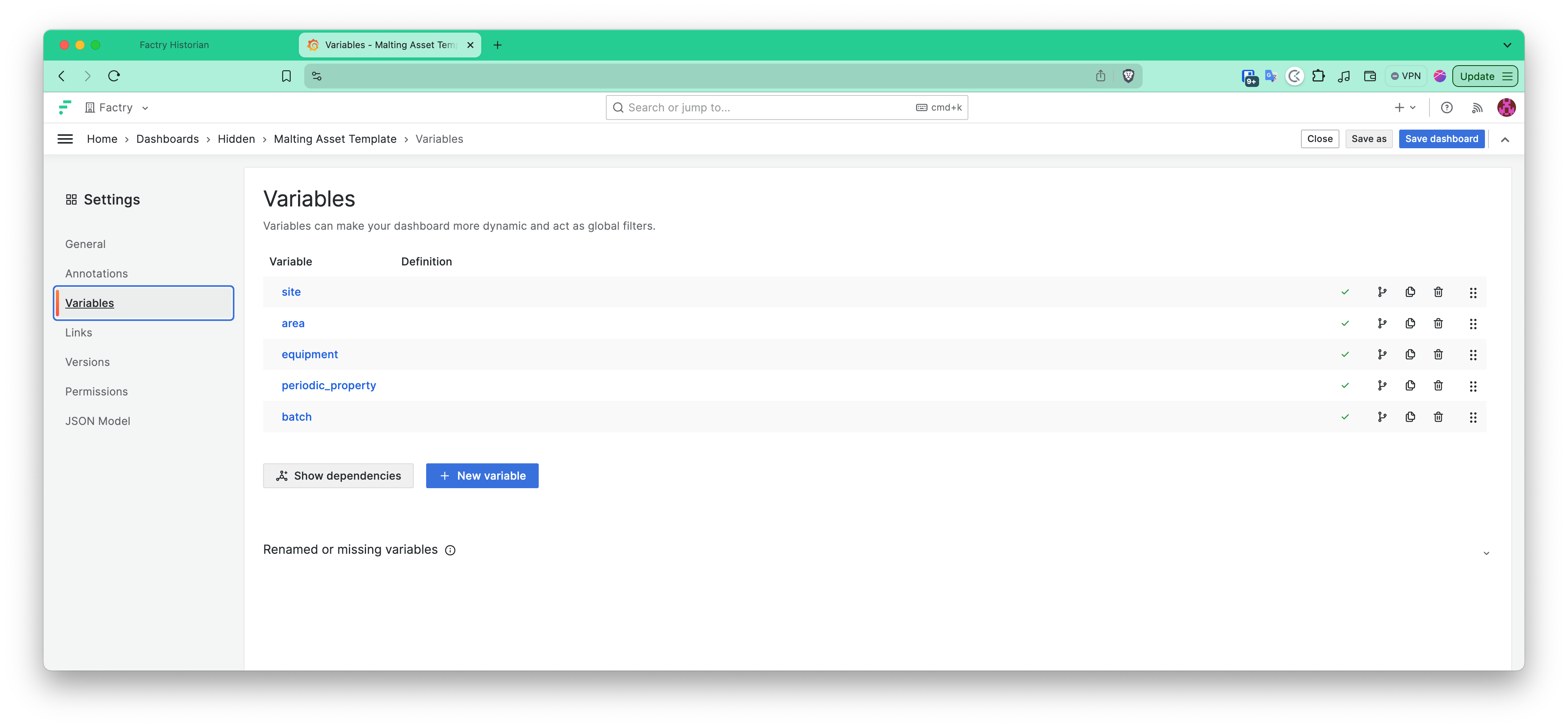The height and width of the screenshot is (728, 1568).
Task: Open the equipment variable link
Action: 309,355
